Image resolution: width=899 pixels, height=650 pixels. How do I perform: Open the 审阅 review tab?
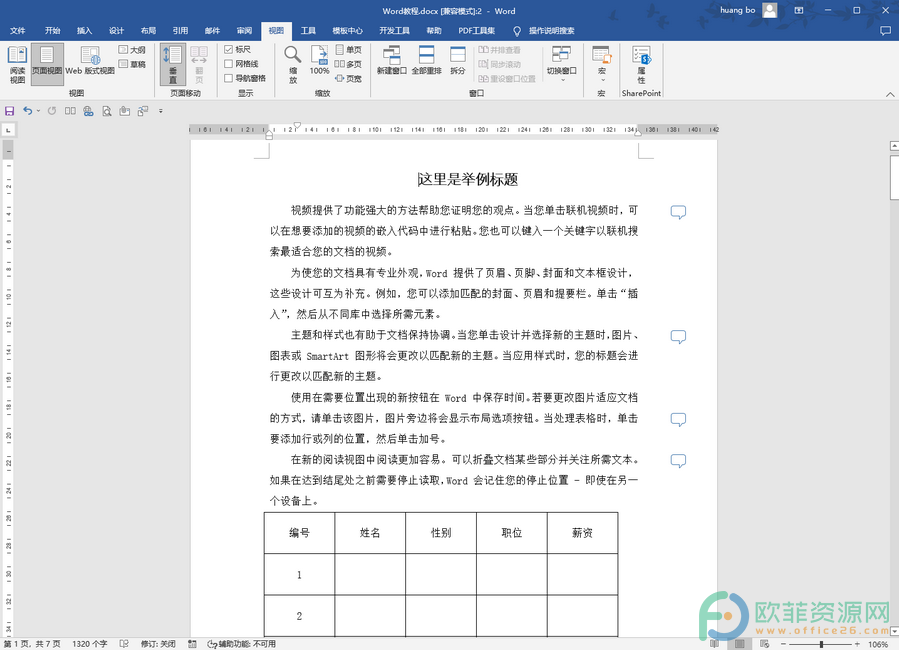244,31
